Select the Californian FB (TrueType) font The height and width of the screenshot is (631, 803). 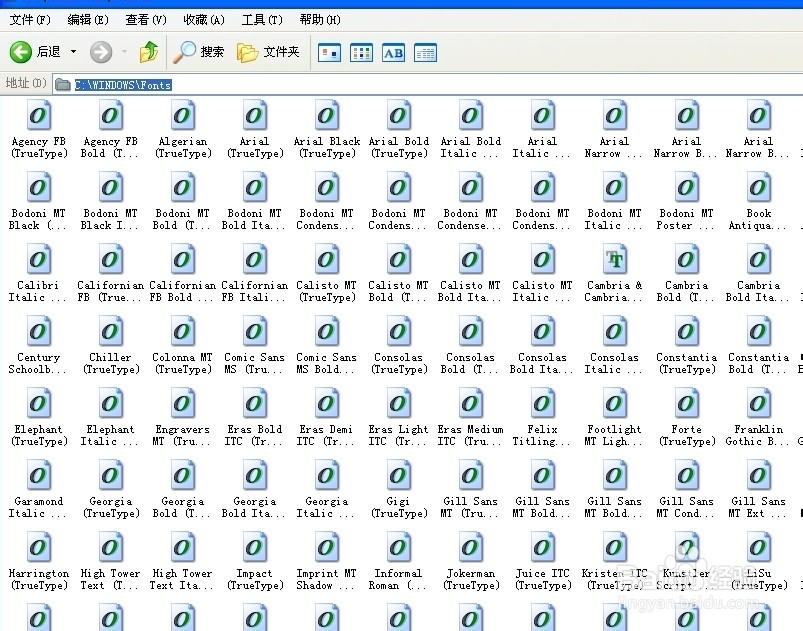coord(110,273)
